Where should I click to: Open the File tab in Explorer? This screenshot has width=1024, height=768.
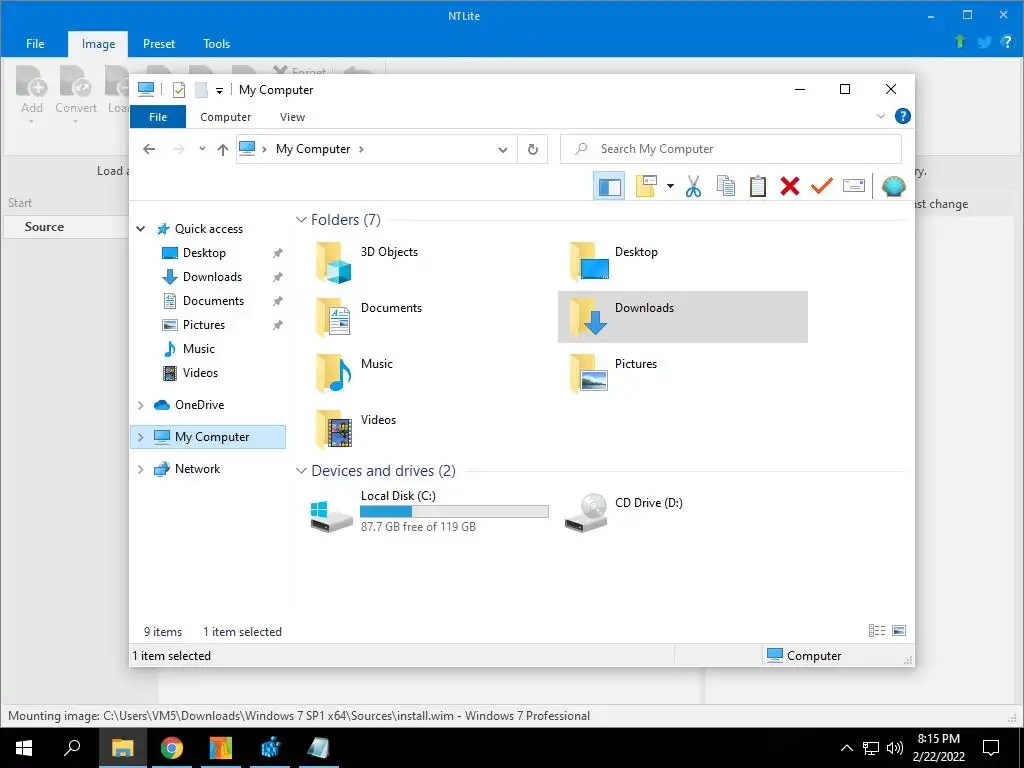point(158,117)
